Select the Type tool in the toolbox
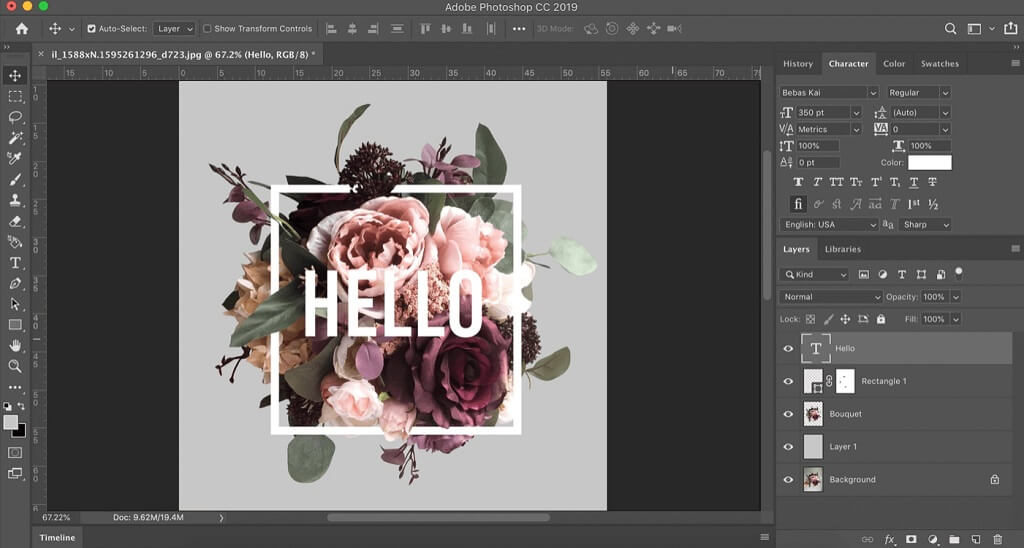Viewport: 1024px width, 548px height. click(15, 263)
